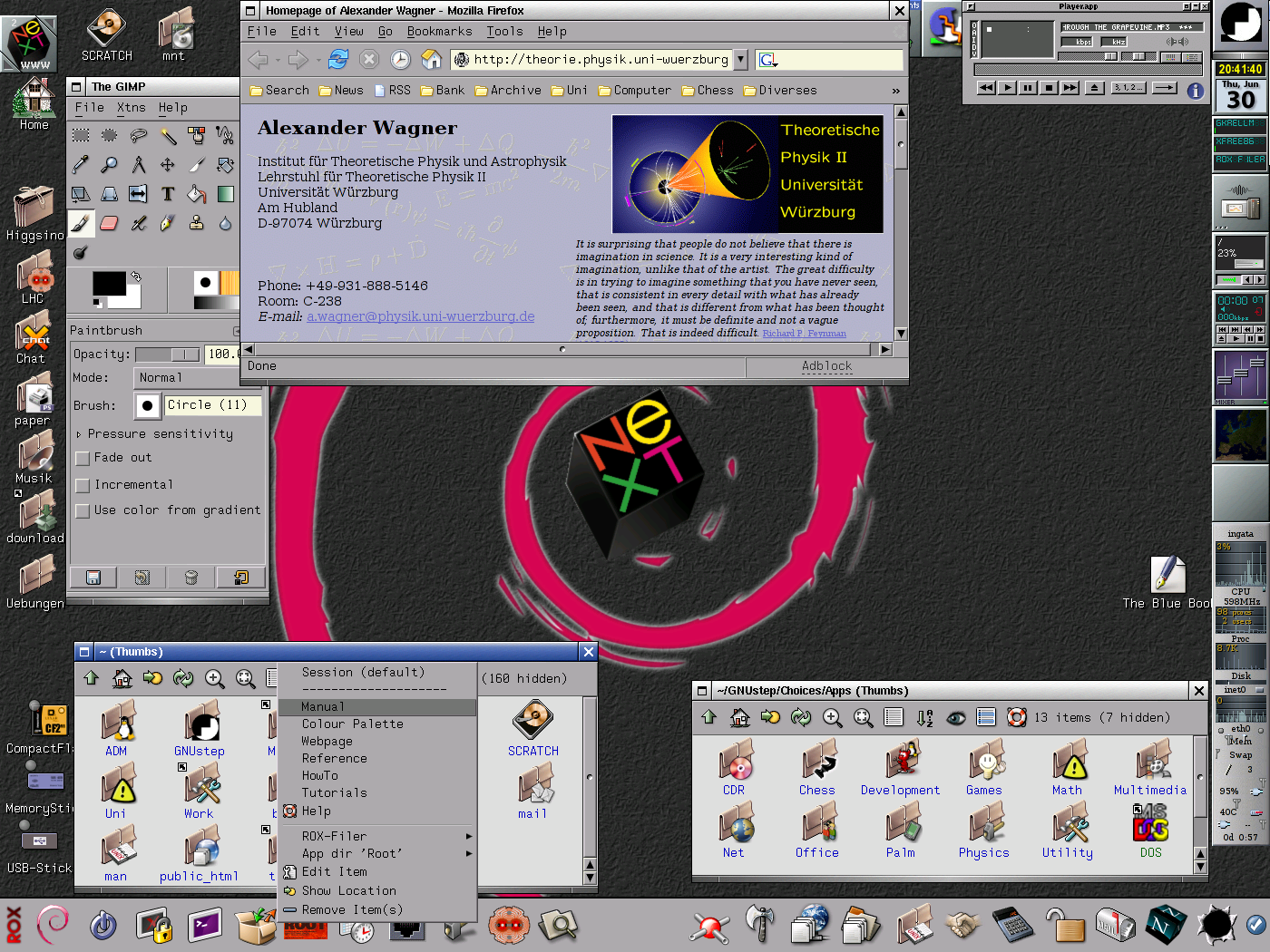Screen dimensions: 1270x952
Task: Choose Tutorials in the context menu
Action: pyautogui.click(x=335, y=793)
